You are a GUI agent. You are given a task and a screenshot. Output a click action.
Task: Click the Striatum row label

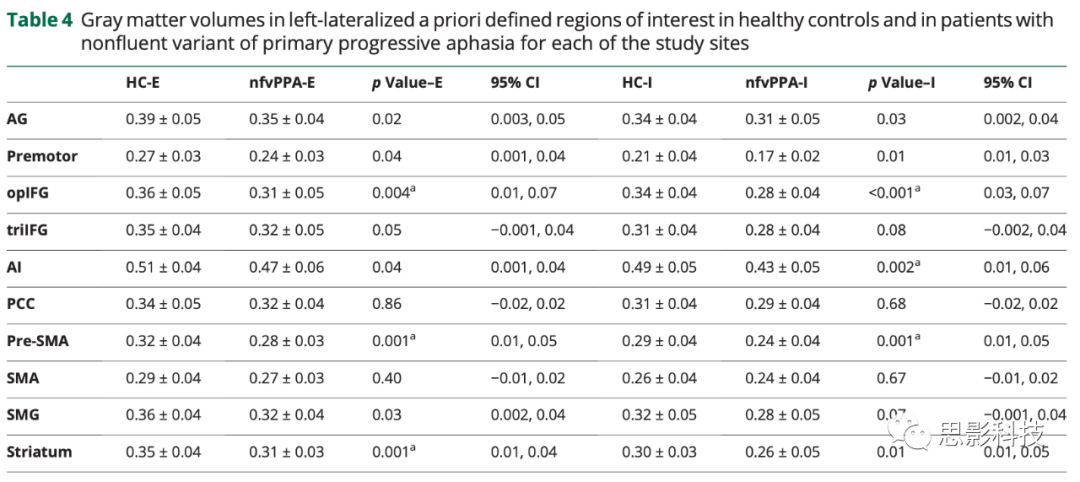[39, 452]
